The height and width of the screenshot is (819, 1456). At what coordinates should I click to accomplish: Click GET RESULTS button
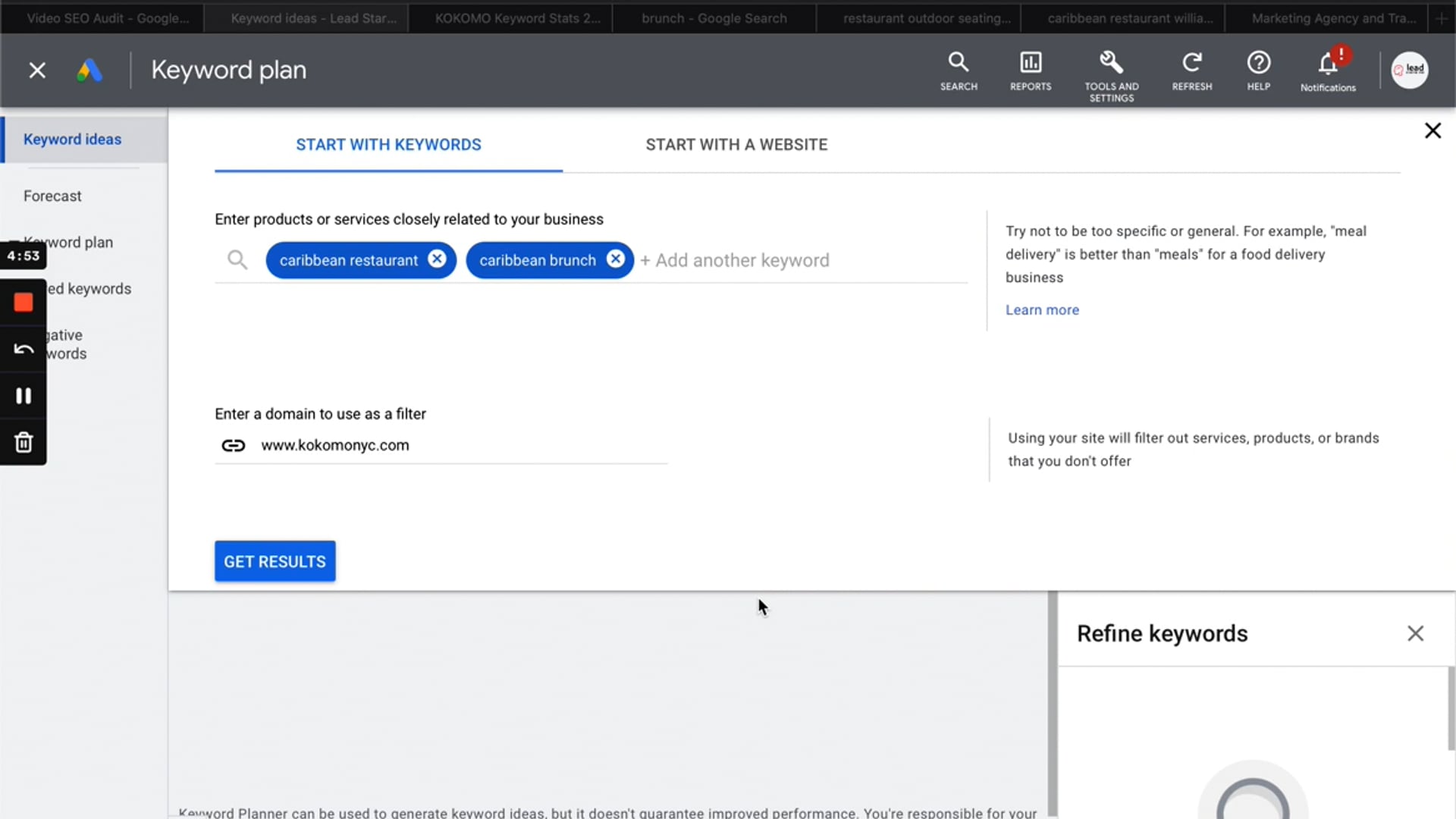pyautogui.click(x=275, y=561)
